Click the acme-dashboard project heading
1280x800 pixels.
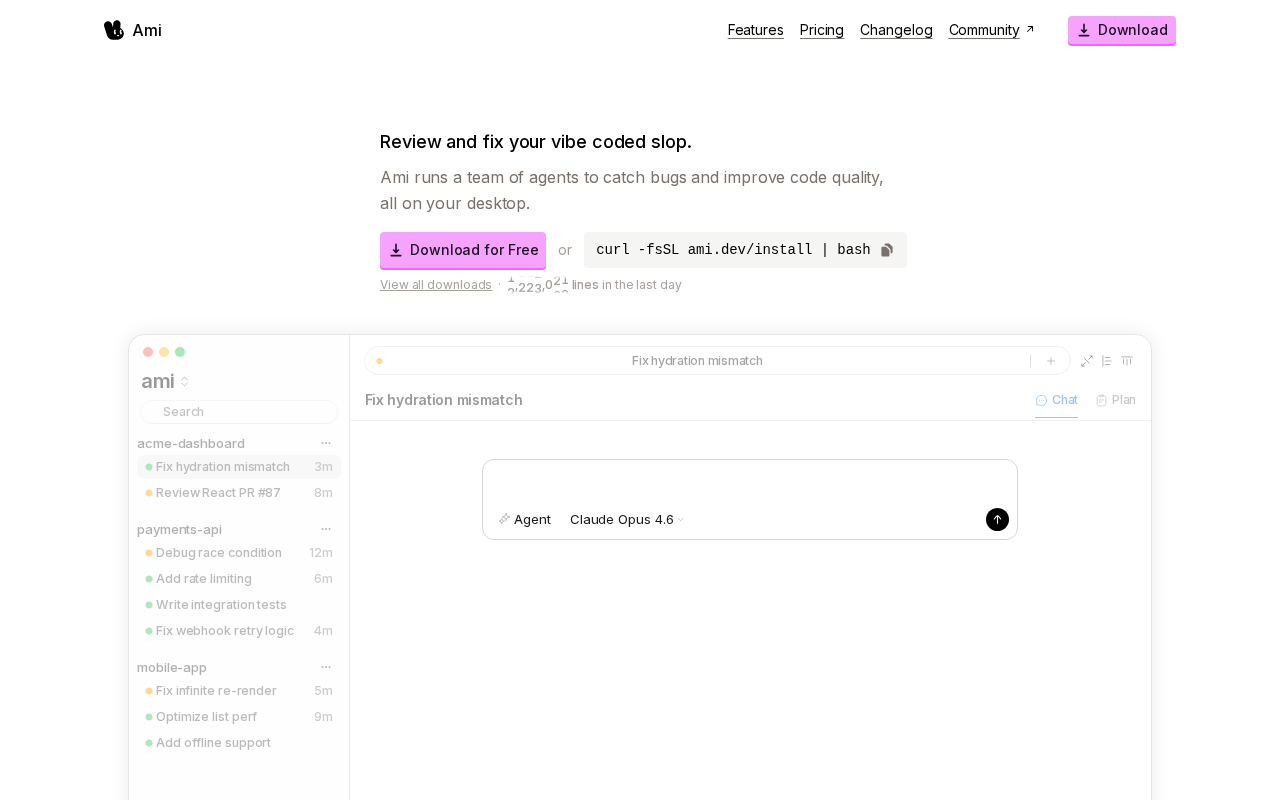(191, 443)
